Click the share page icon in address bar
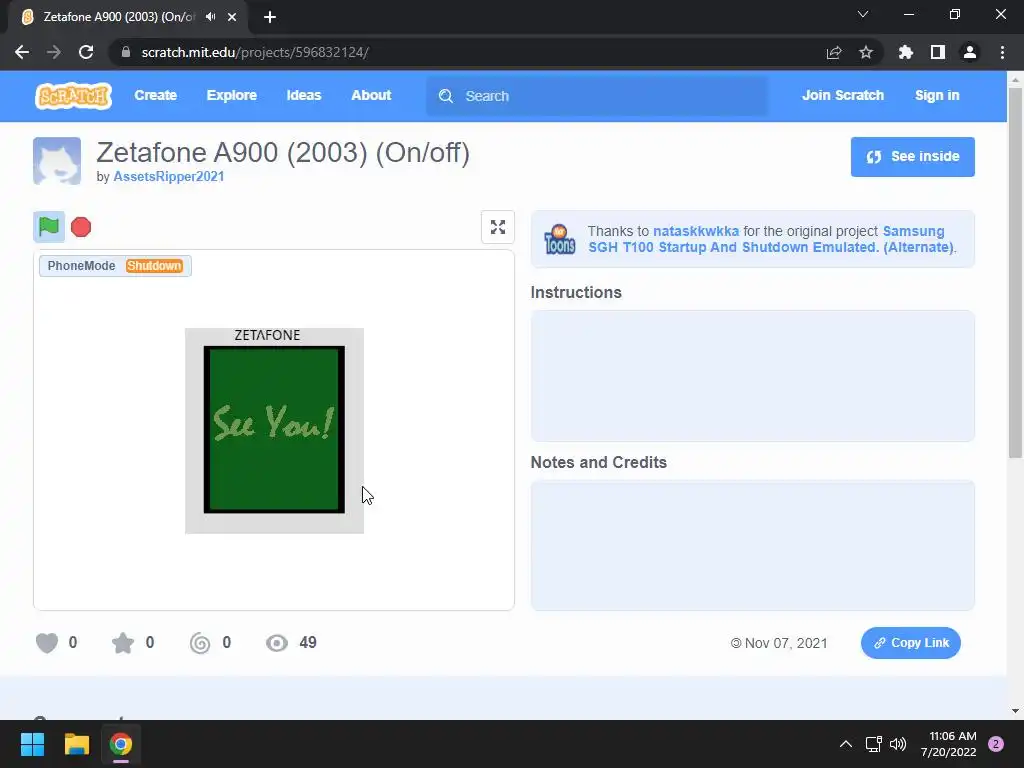 pyautogui.click(x=834, y=52)
